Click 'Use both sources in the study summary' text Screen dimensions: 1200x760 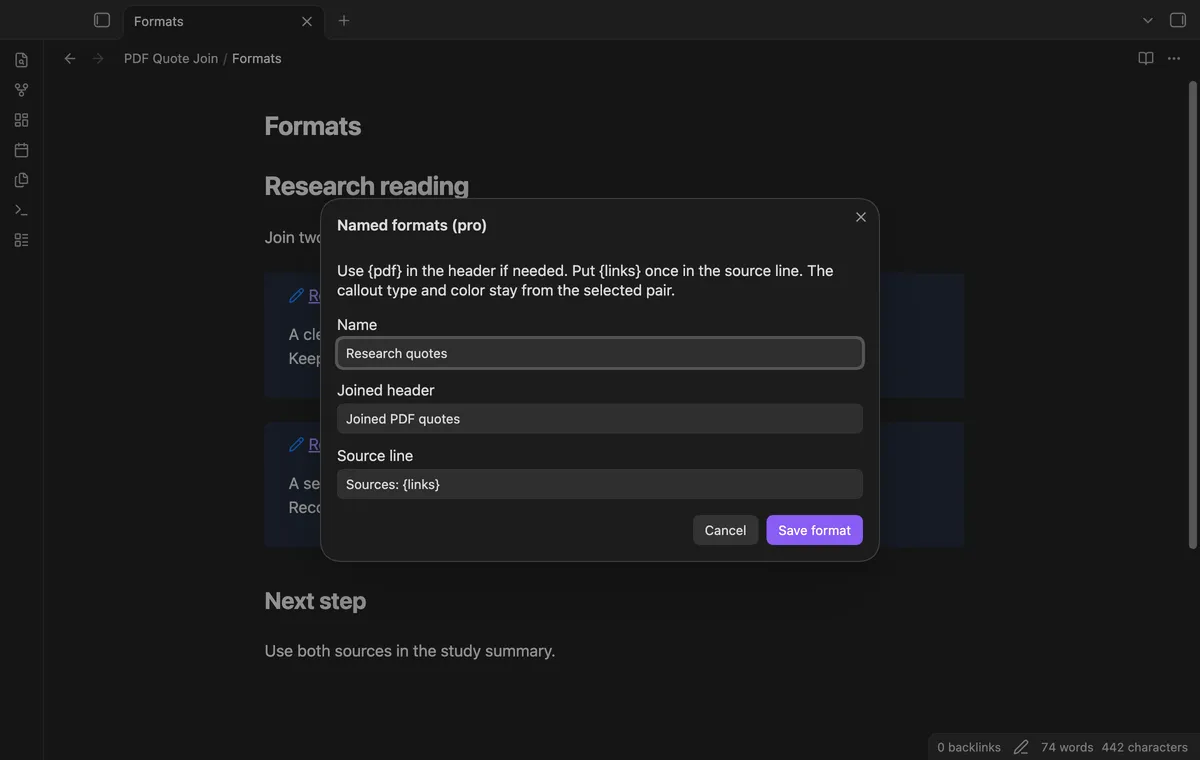coord(410,651)
